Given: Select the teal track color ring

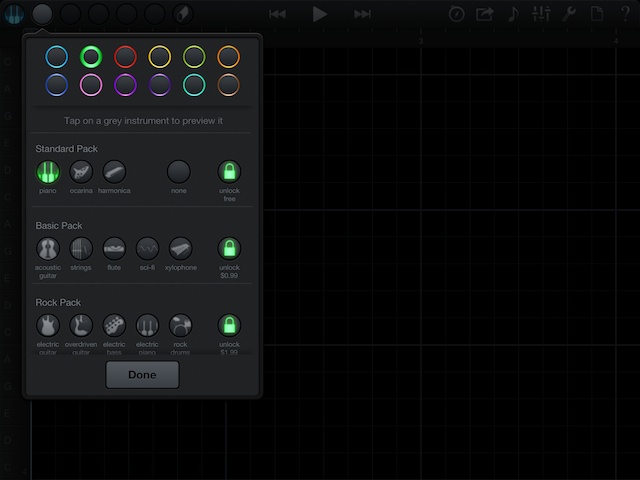Looking at the screenshot, I should [194, 85].
